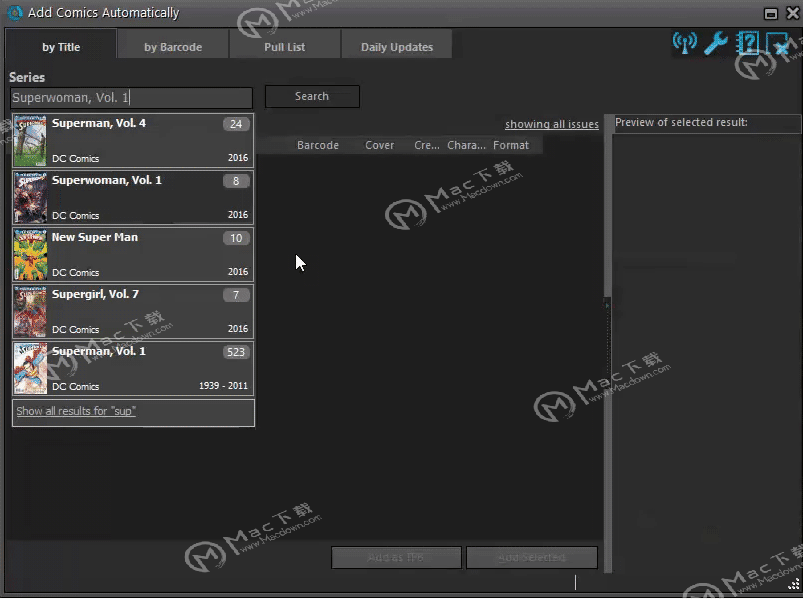The width and height of the screenshot is (803, 599).
Task: Click the '1939 - 2011' year range
Action: pyautogui.click(x=223, y=386)
